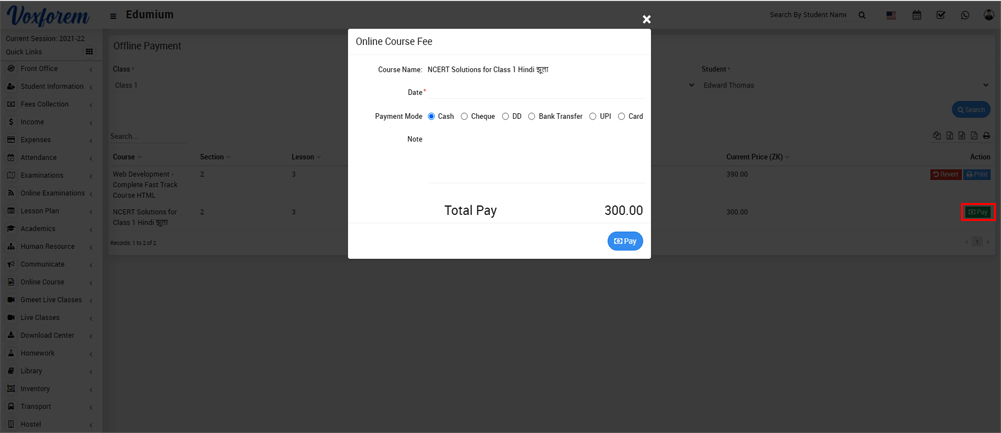Expand the Student dropdown showing Edward Thomas

(x=845, y=86)
